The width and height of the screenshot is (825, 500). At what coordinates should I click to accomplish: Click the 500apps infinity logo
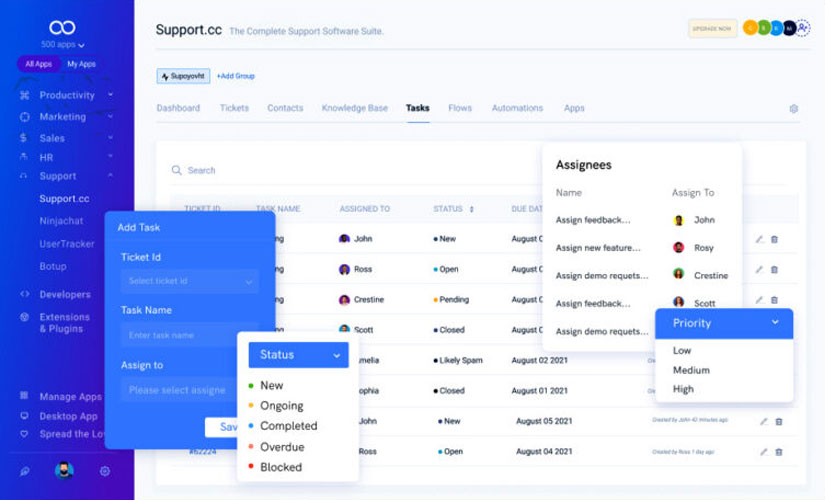click(62, 27)
